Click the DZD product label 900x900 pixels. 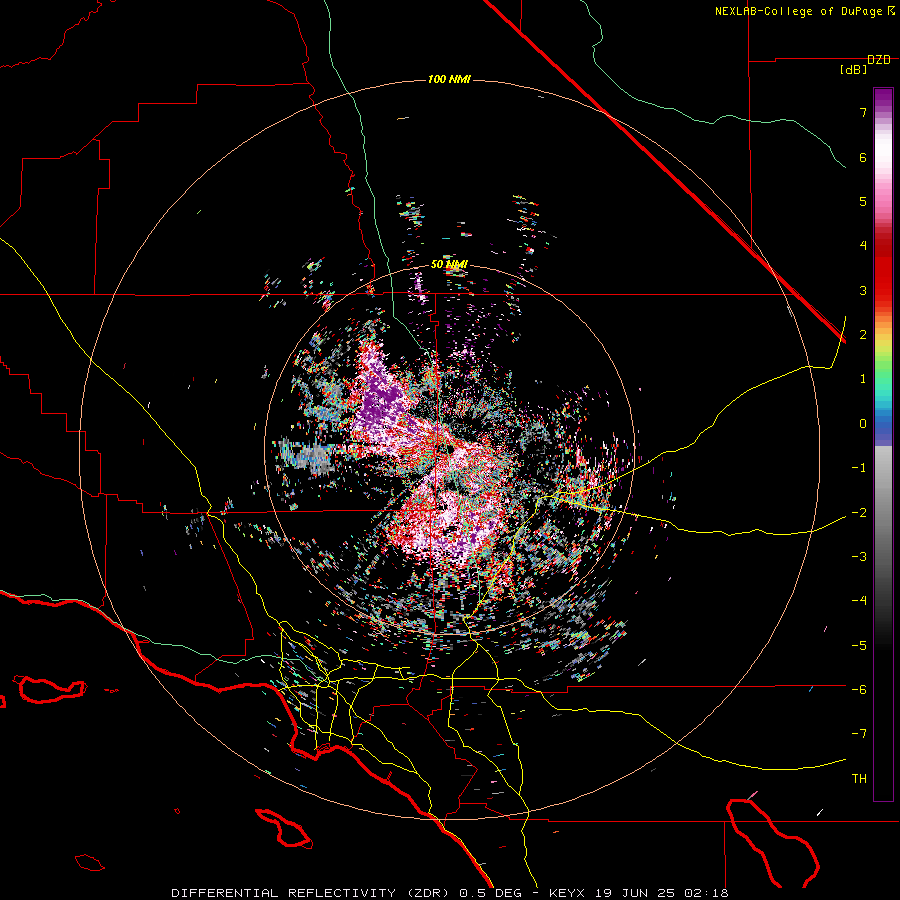pyautogui.click(x=879, y=60)
